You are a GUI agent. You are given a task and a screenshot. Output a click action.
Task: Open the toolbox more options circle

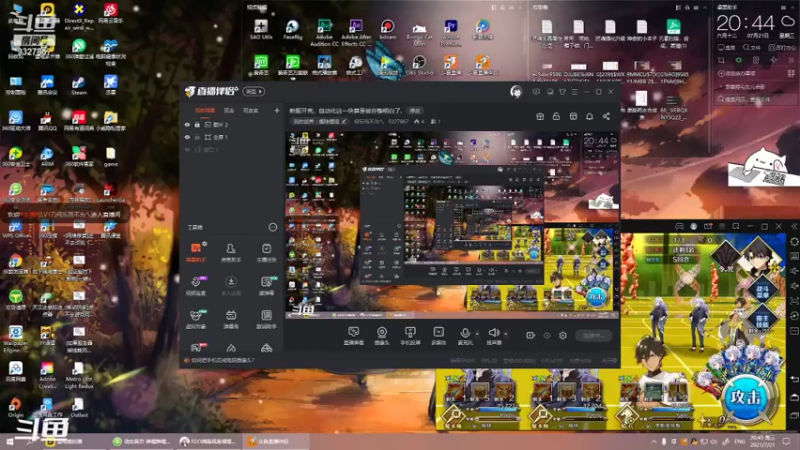click(x=272, y=227)
